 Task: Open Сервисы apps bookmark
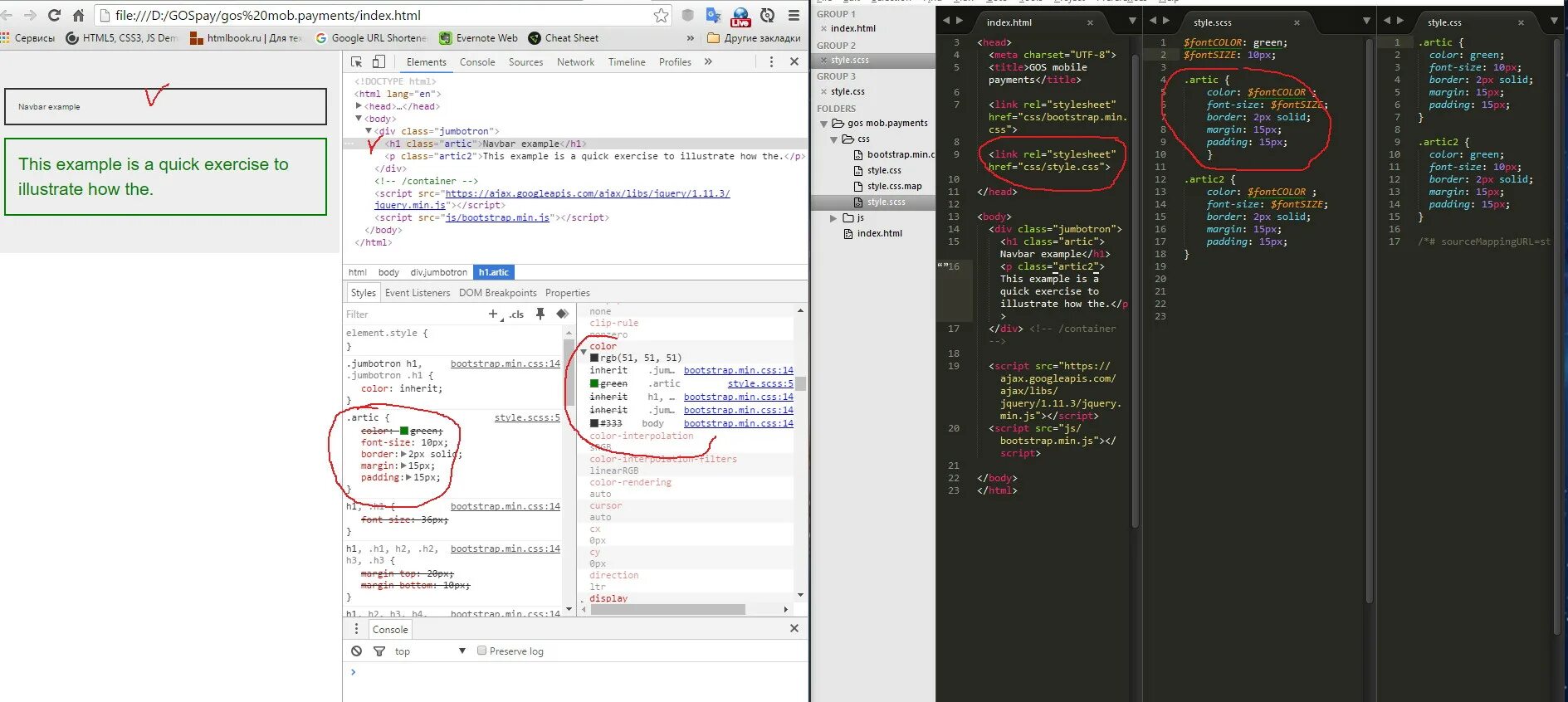tap(28, 38)
